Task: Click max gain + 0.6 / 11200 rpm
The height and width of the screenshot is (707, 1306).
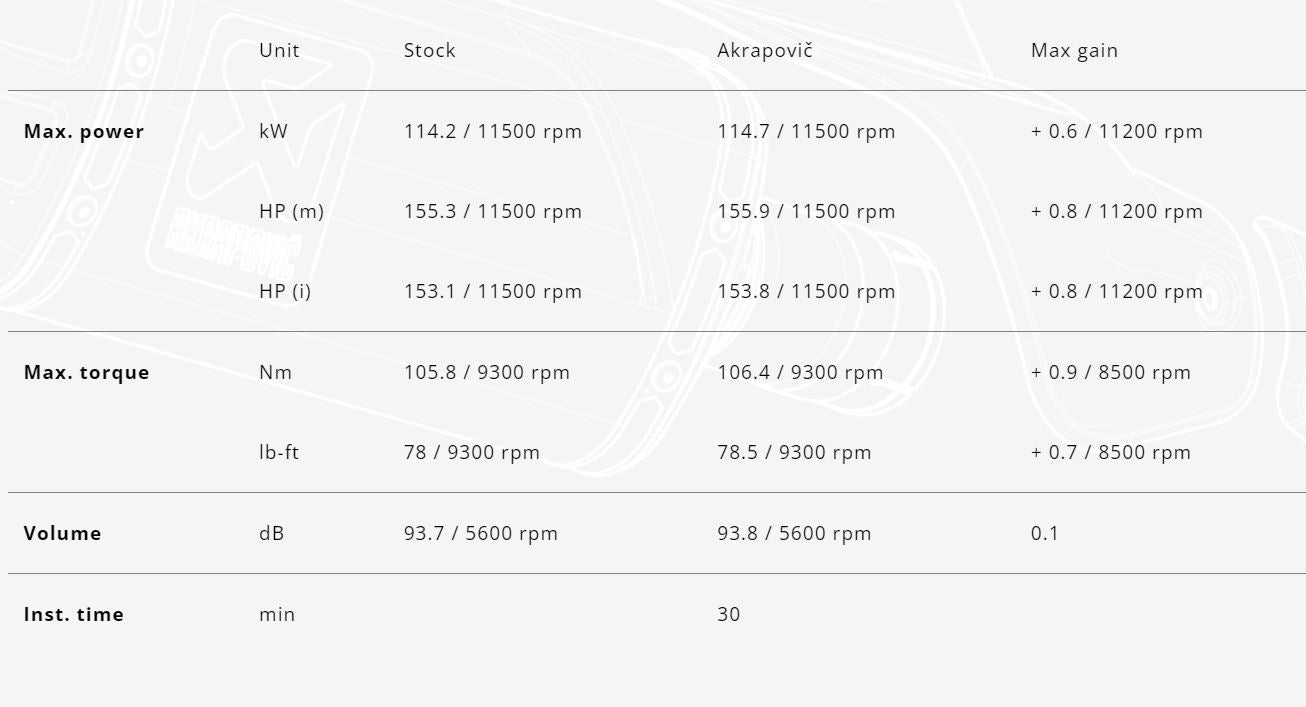Action: [1117, 131]
